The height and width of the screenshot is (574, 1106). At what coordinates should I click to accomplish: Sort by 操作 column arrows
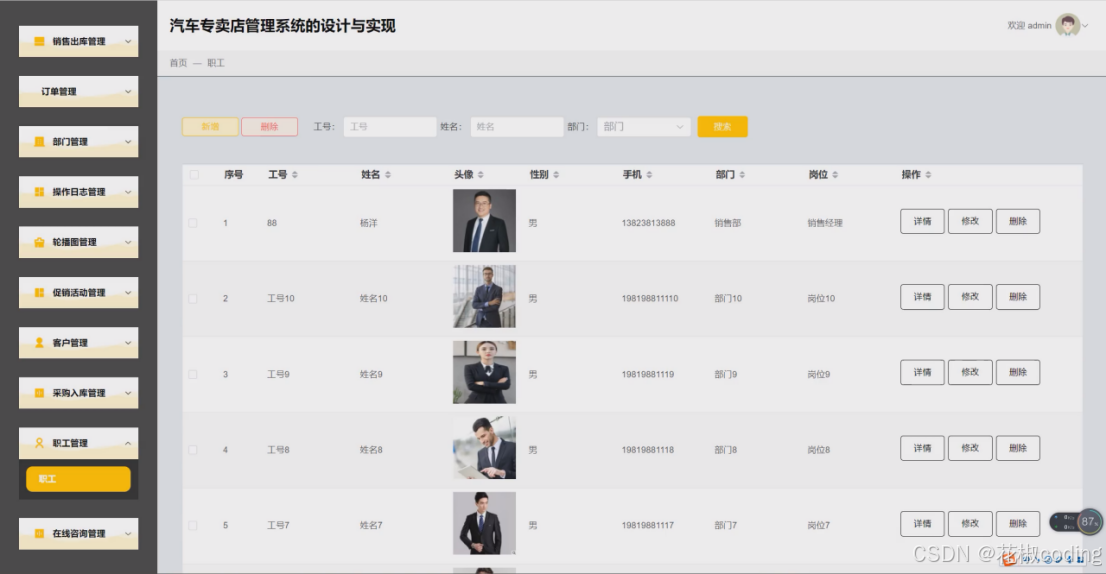(x=928, y=175)
